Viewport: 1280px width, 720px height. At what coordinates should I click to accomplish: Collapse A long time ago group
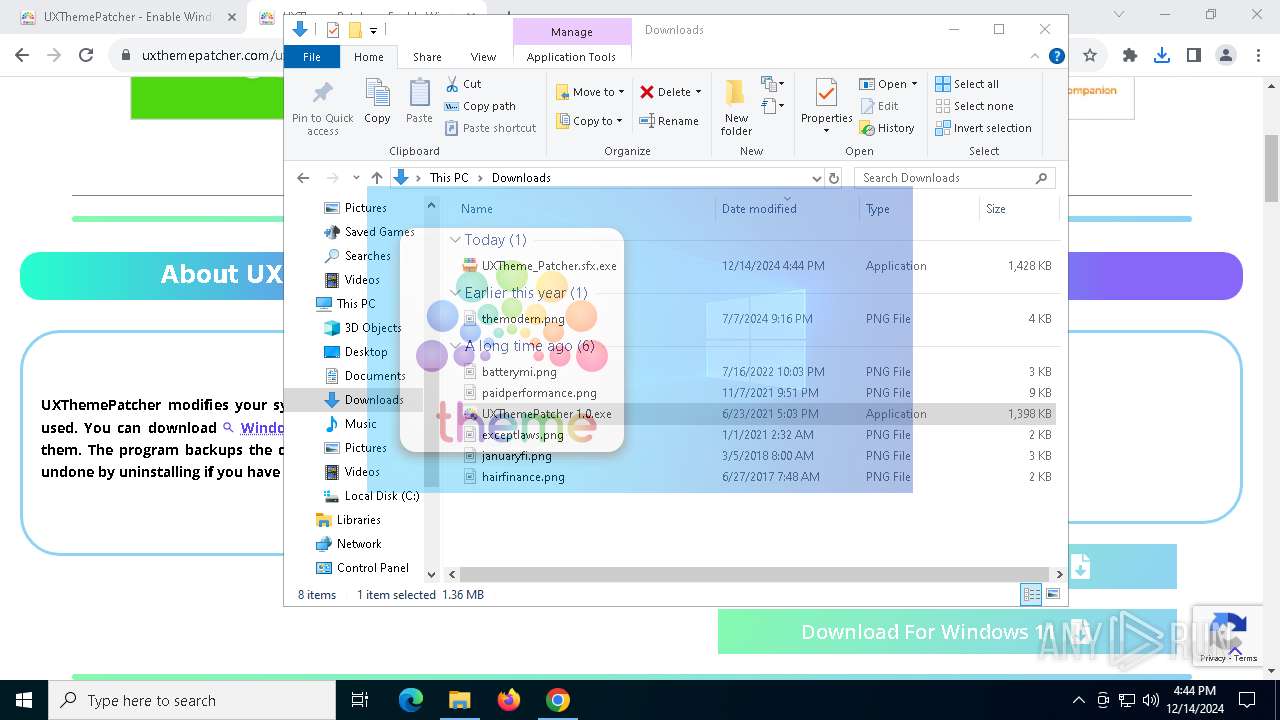tap(455, 346)
